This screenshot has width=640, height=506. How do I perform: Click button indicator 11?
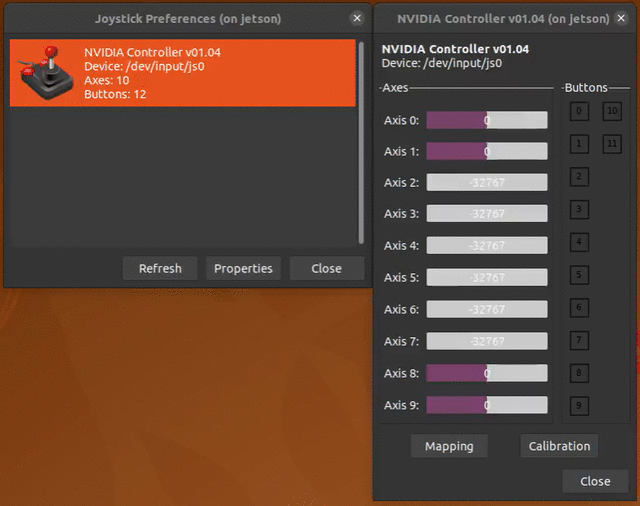pos(612,144)
